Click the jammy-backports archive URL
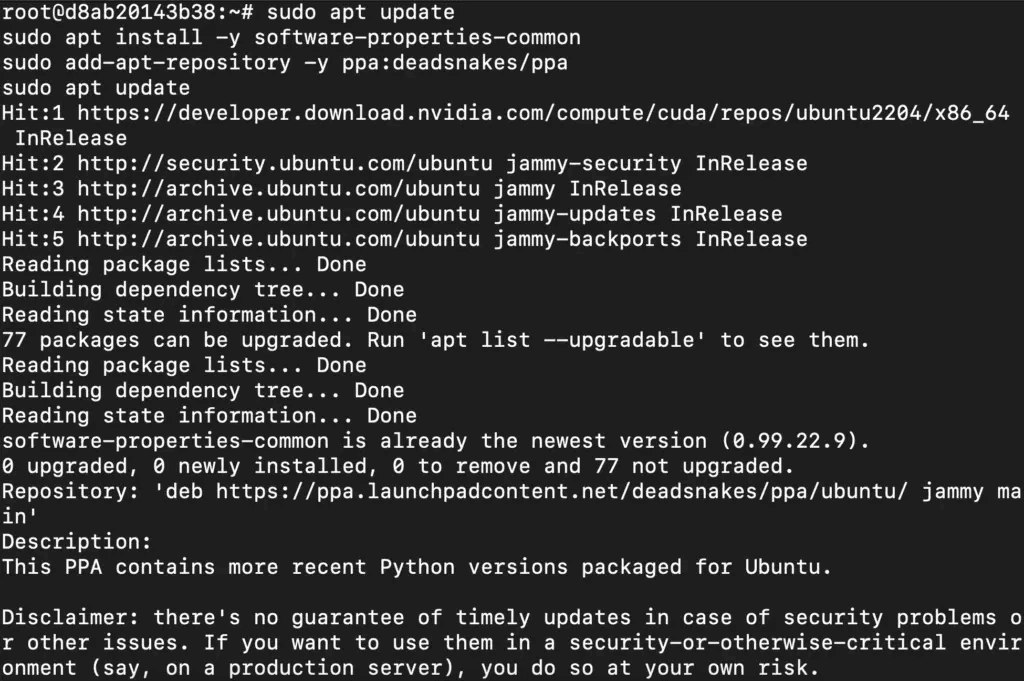Viewport: 1024px width, 681px height. coord(278,240)
